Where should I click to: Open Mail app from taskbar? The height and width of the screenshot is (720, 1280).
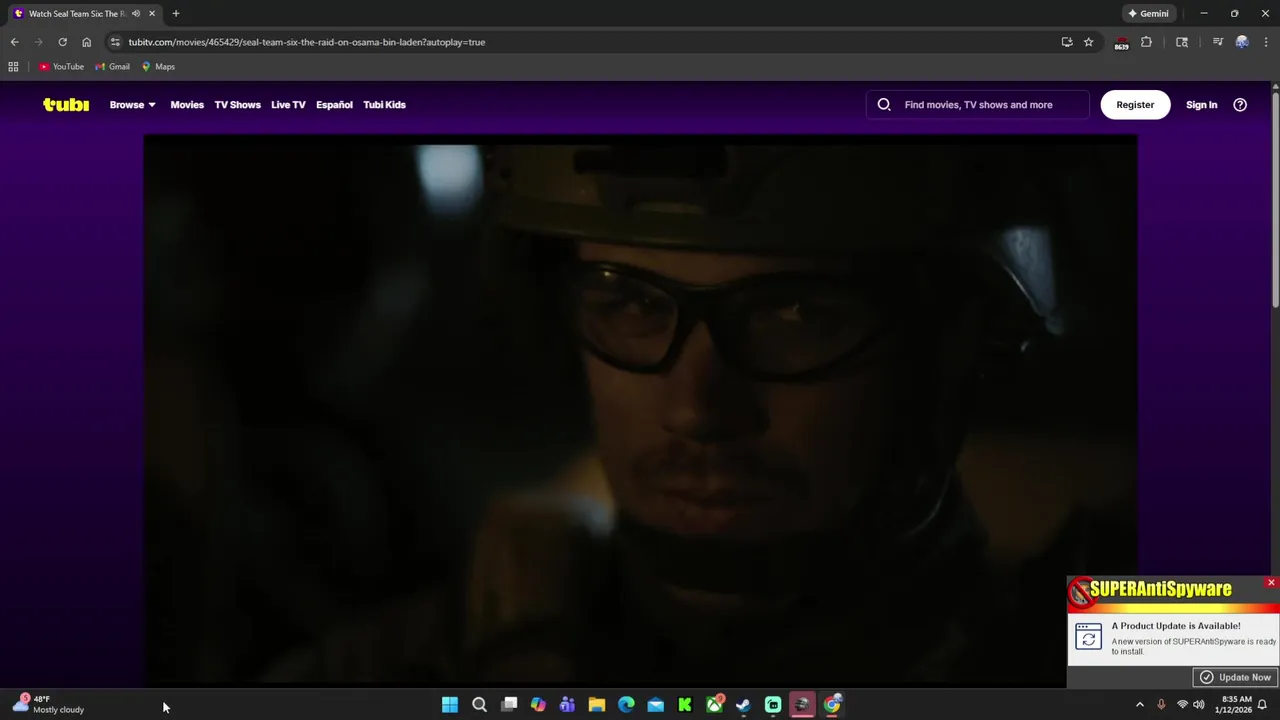[x=655, y=705]
